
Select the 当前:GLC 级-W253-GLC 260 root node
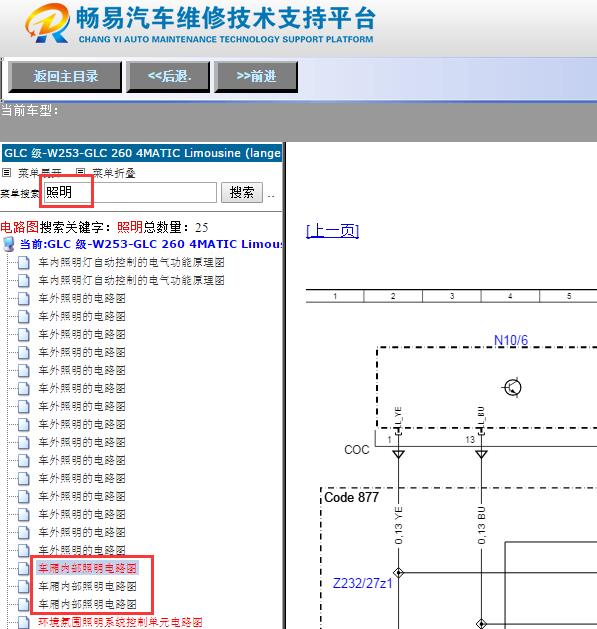(151, 244)
